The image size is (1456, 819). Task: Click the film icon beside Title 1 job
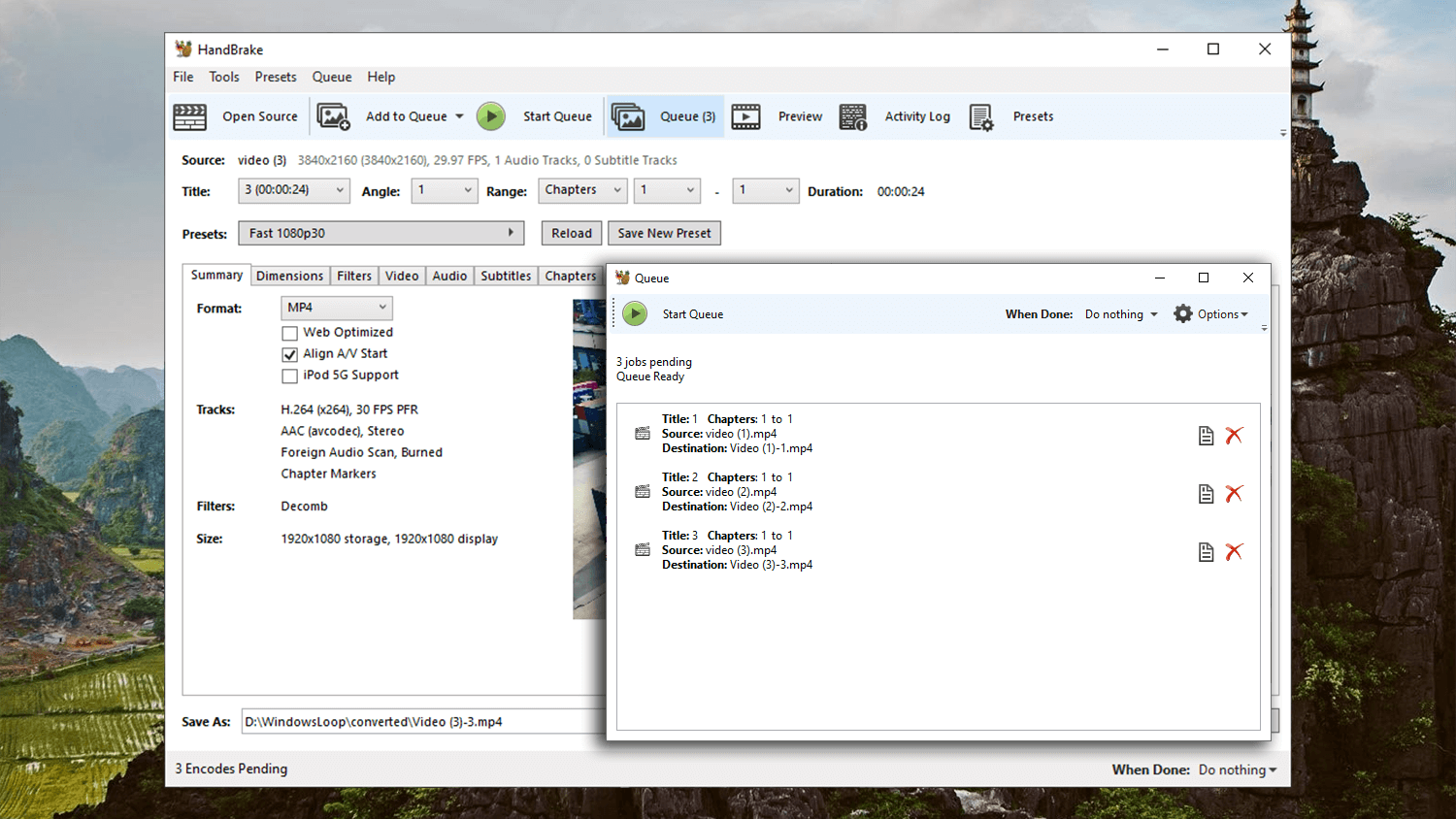(642, 434)
